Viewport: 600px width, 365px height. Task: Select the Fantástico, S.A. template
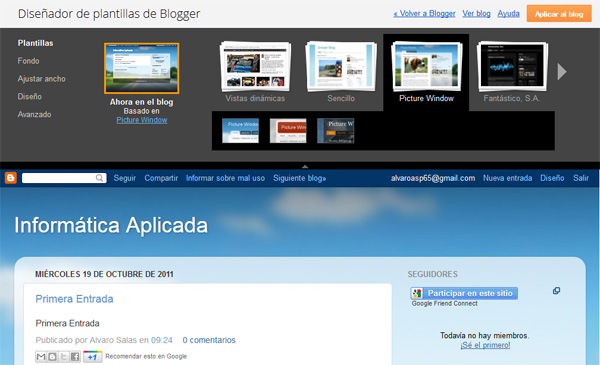click(x=512, y=72)
